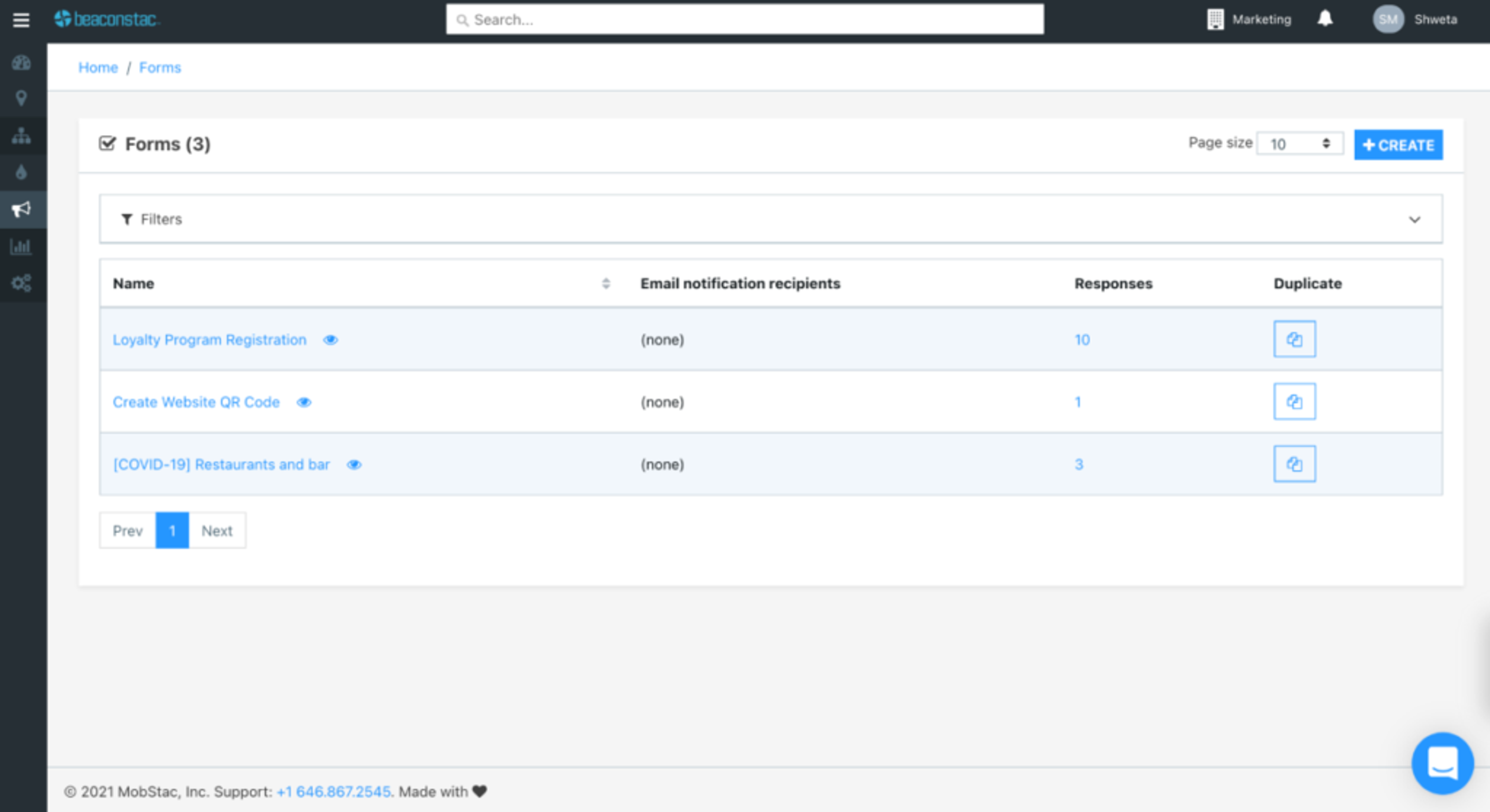Click into the Search input field

pos(745,20)
